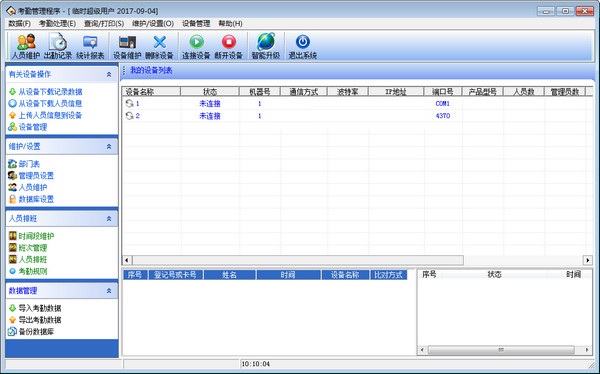Click the device list horizontal scrollbar thumb
600x374 pixels.
298,260
